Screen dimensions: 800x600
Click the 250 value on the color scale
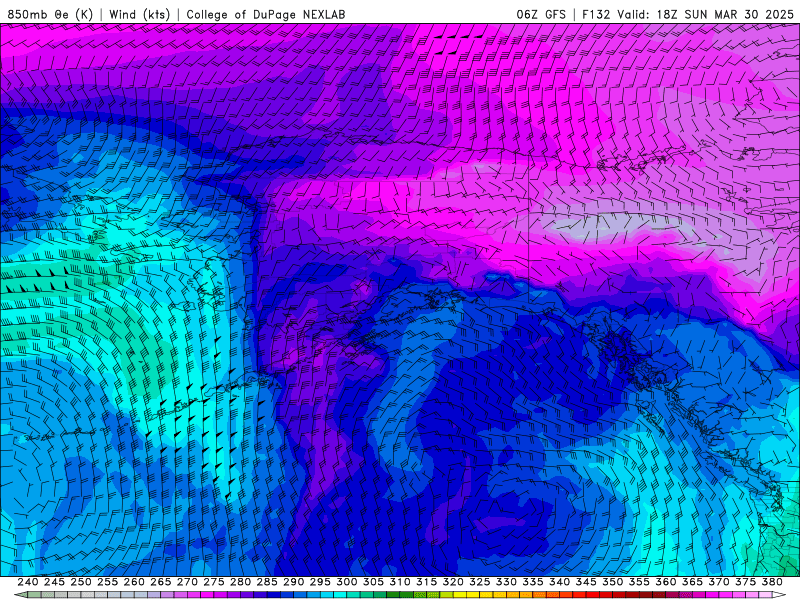(81, 582)
